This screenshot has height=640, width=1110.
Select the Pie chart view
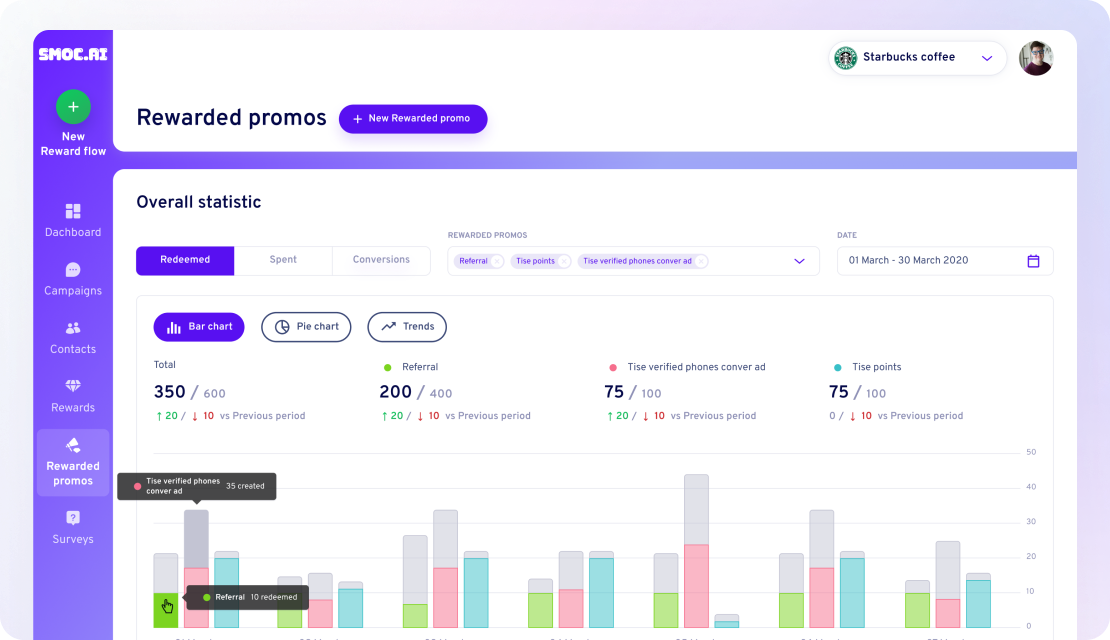(307, 327)
